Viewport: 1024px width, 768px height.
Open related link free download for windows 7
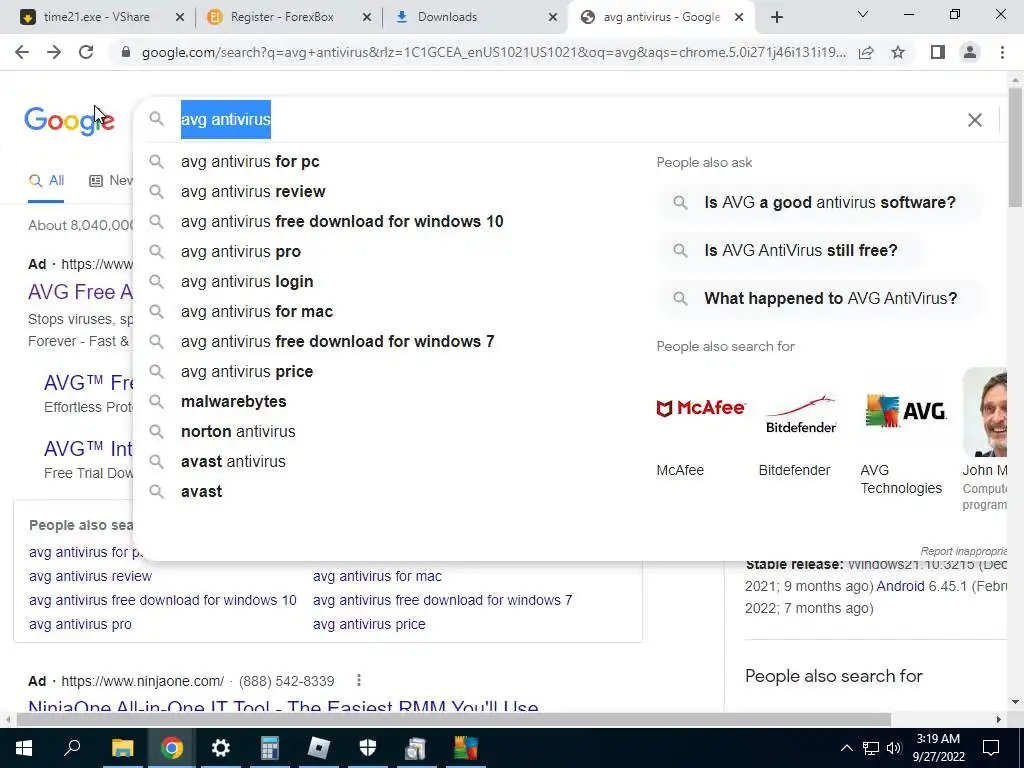point(442,600)
